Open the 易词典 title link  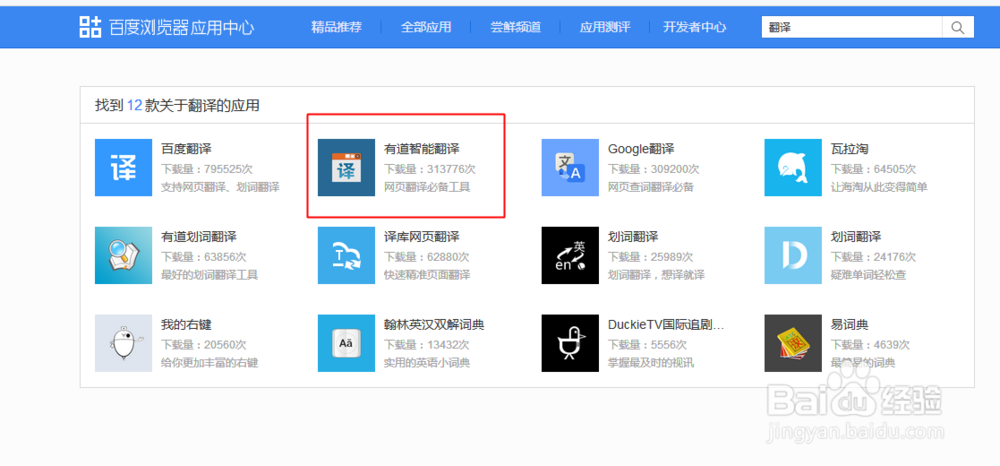[849, 325]
